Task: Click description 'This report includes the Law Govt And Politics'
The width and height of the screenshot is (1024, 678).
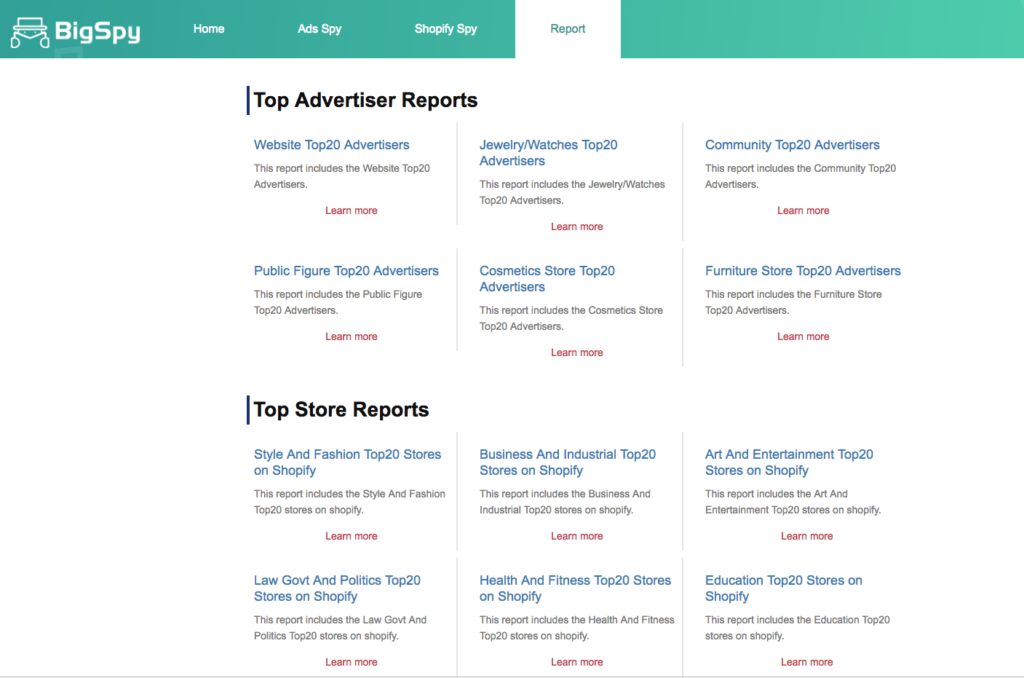Action: coord(340,628)
